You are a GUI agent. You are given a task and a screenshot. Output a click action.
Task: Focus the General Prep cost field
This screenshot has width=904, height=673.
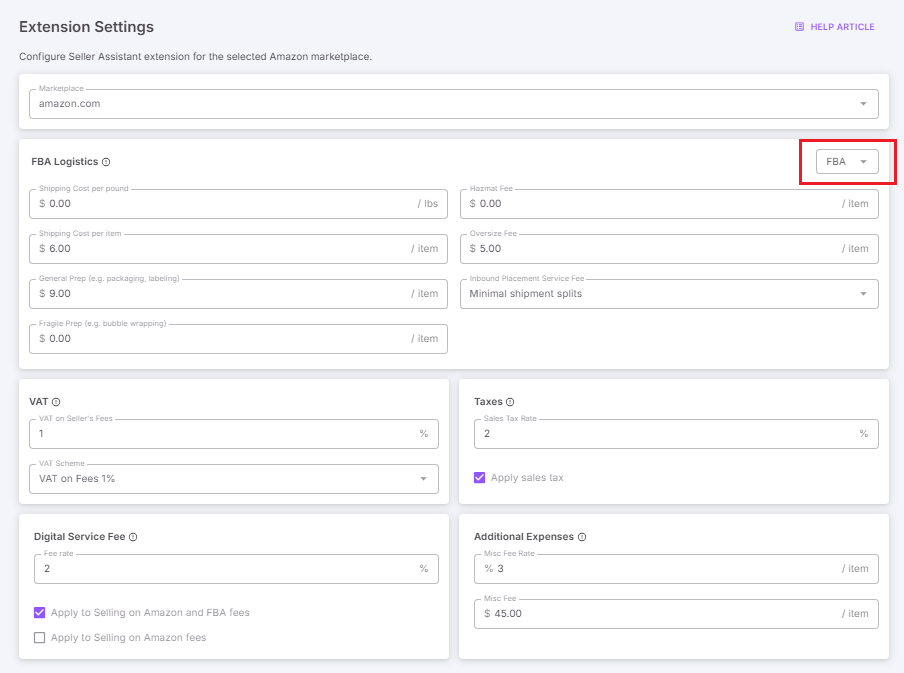click(x=225, y=294)
